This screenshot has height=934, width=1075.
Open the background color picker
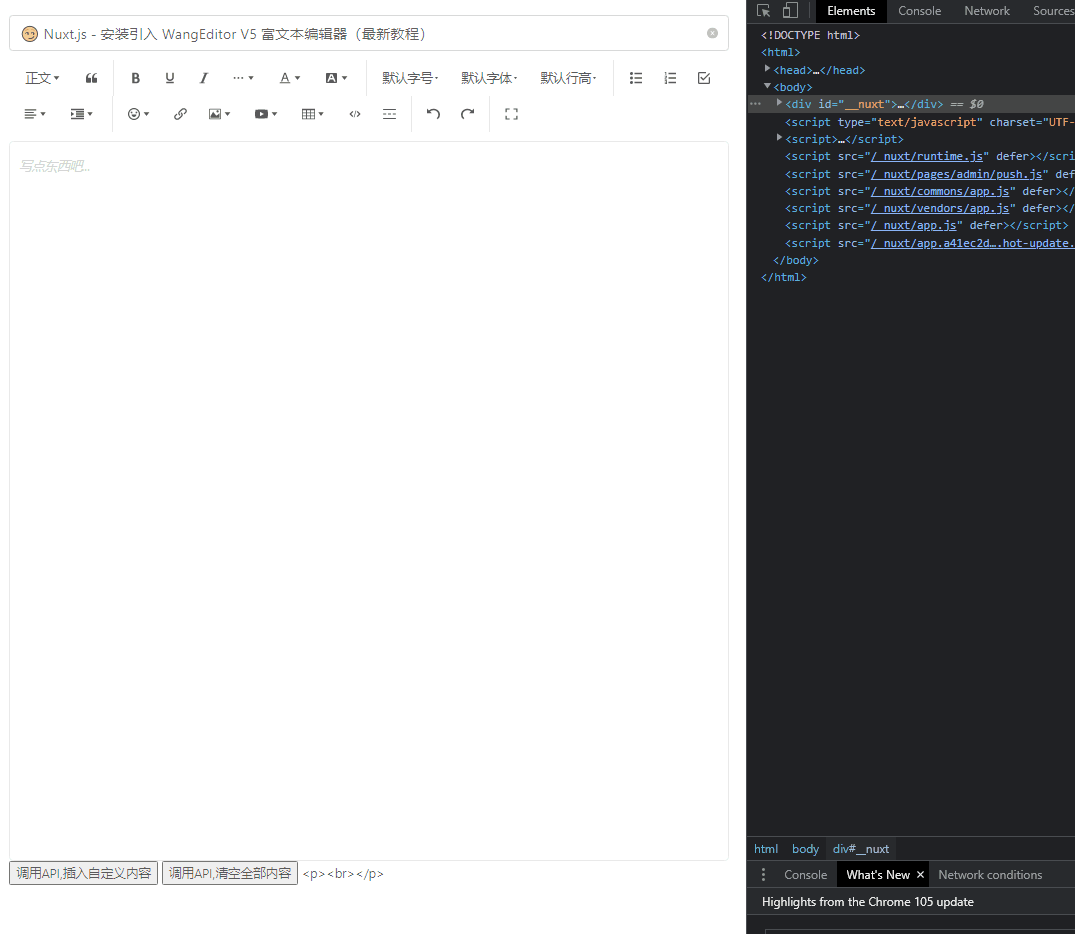(x=336, y=78)
